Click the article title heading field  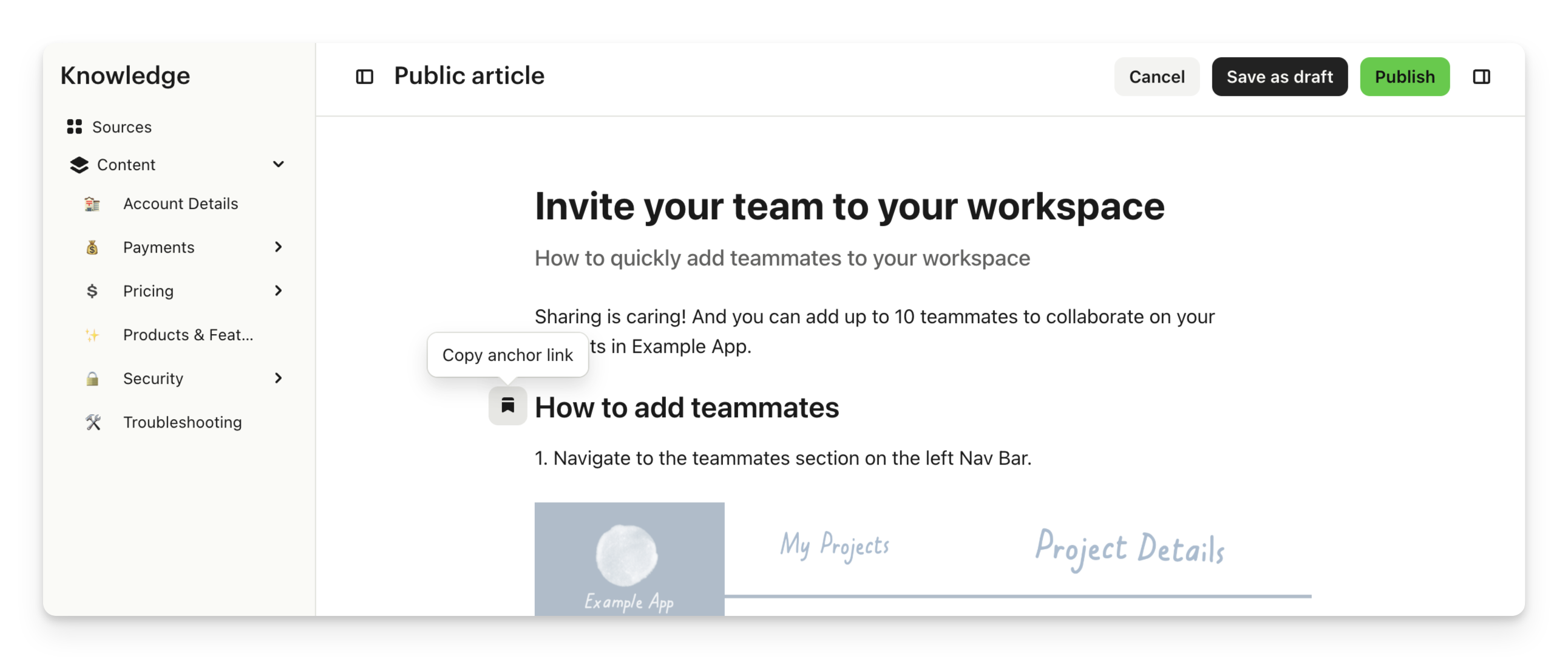click(849, 207)
